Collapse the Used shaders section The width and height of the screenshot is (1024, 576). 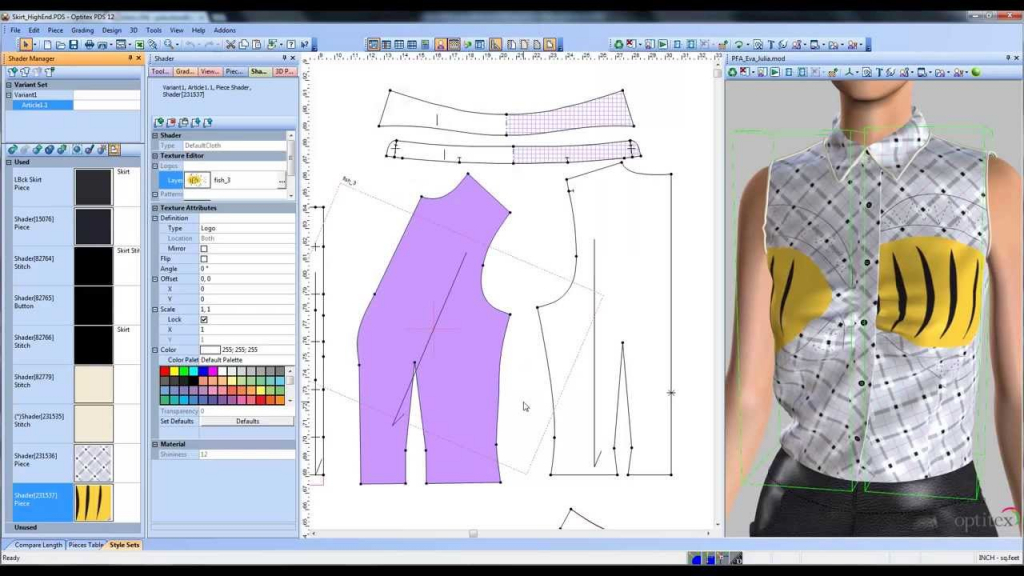pyautogui.click(x=9, y=162)
